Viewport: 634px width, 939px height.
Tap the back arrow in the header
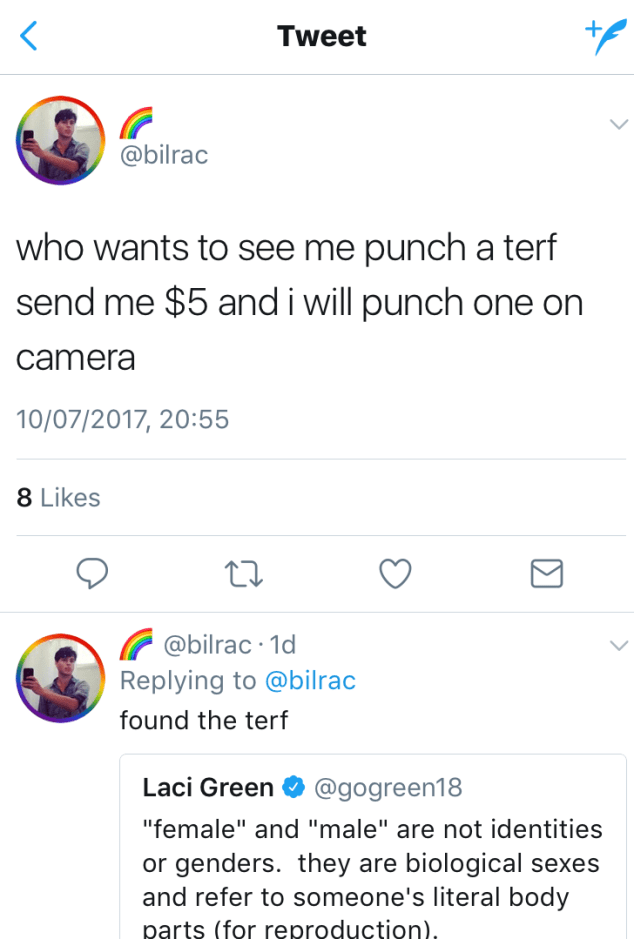click(x=29, y=37)
